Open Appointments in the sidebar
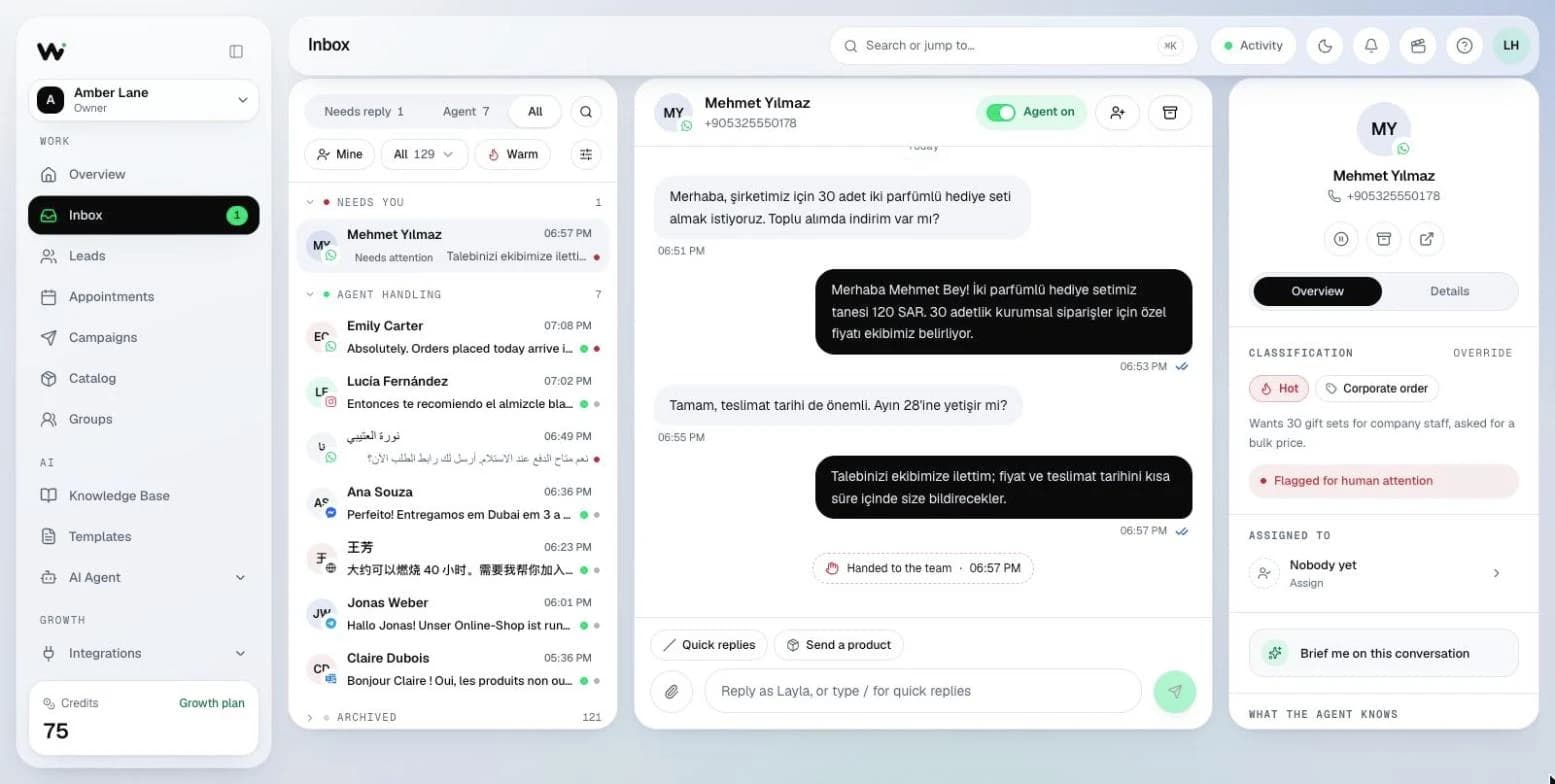Screen dimensions: 1555x784 (x=143, y=297)
